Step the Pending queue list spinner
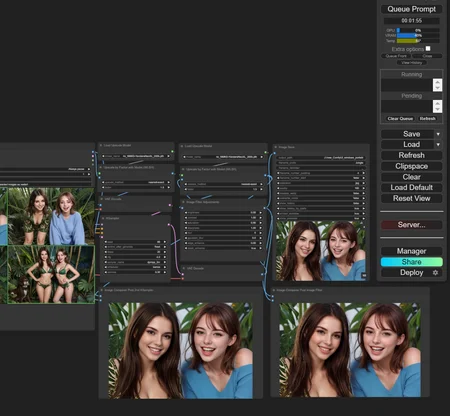 (437, 106)
